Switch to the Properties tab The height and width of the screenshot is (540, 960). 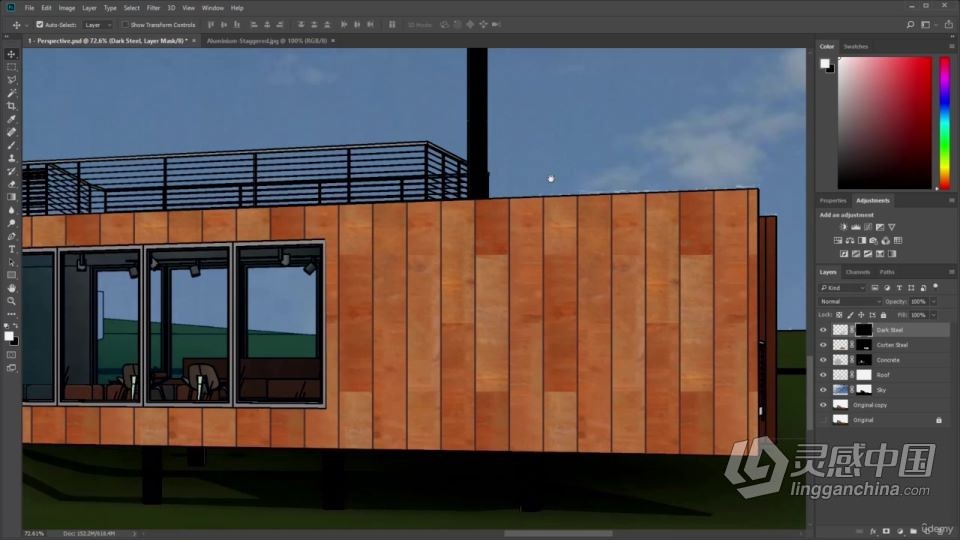click(833, 200)
